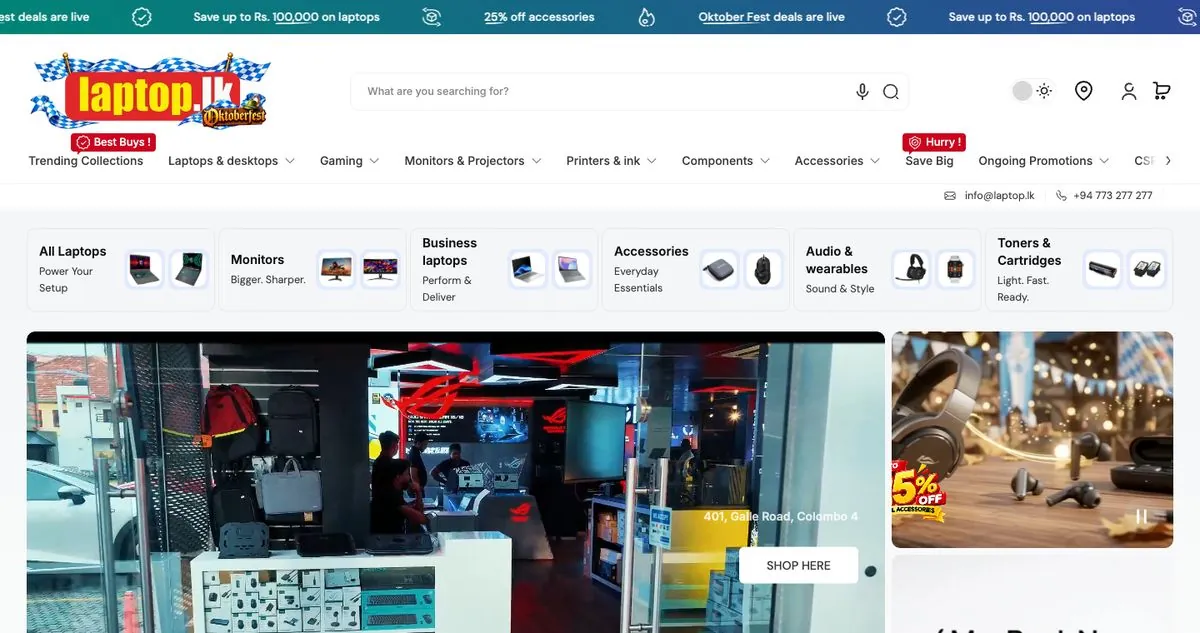Click the Hurry! badge
The image size is (1200, 633).
(x=934, y=142)
